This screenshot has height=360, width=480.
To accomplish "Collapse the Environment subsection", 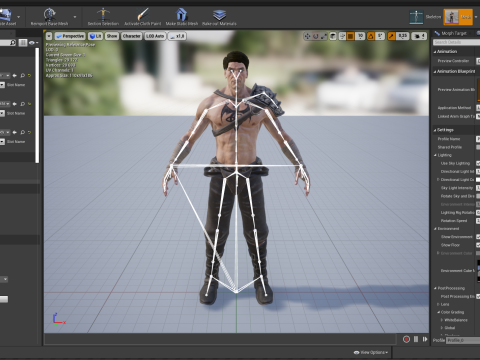I will click(435, 229).
